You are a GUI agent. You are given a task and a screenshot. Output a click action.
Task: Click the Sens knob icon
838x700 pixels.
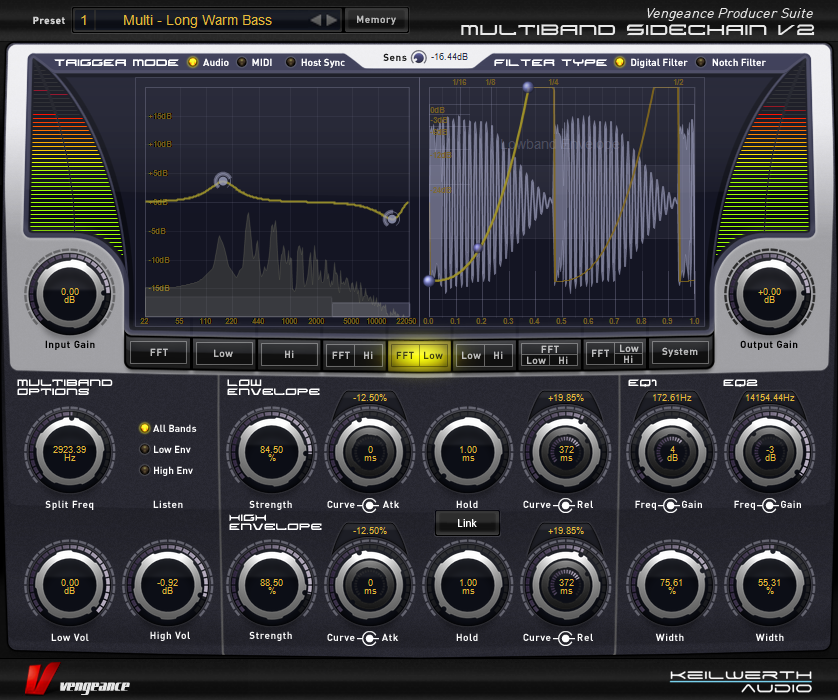(418, 58)
